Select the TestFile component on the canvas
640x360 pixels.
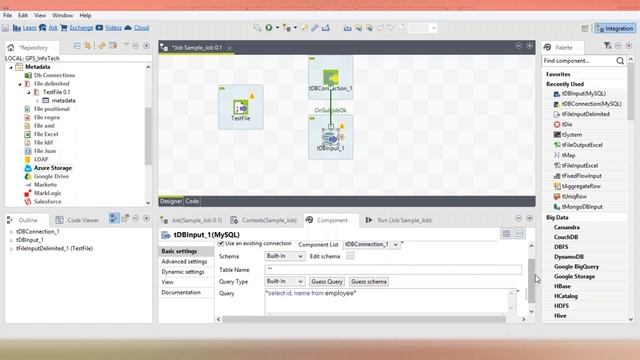tap(240, 108)
